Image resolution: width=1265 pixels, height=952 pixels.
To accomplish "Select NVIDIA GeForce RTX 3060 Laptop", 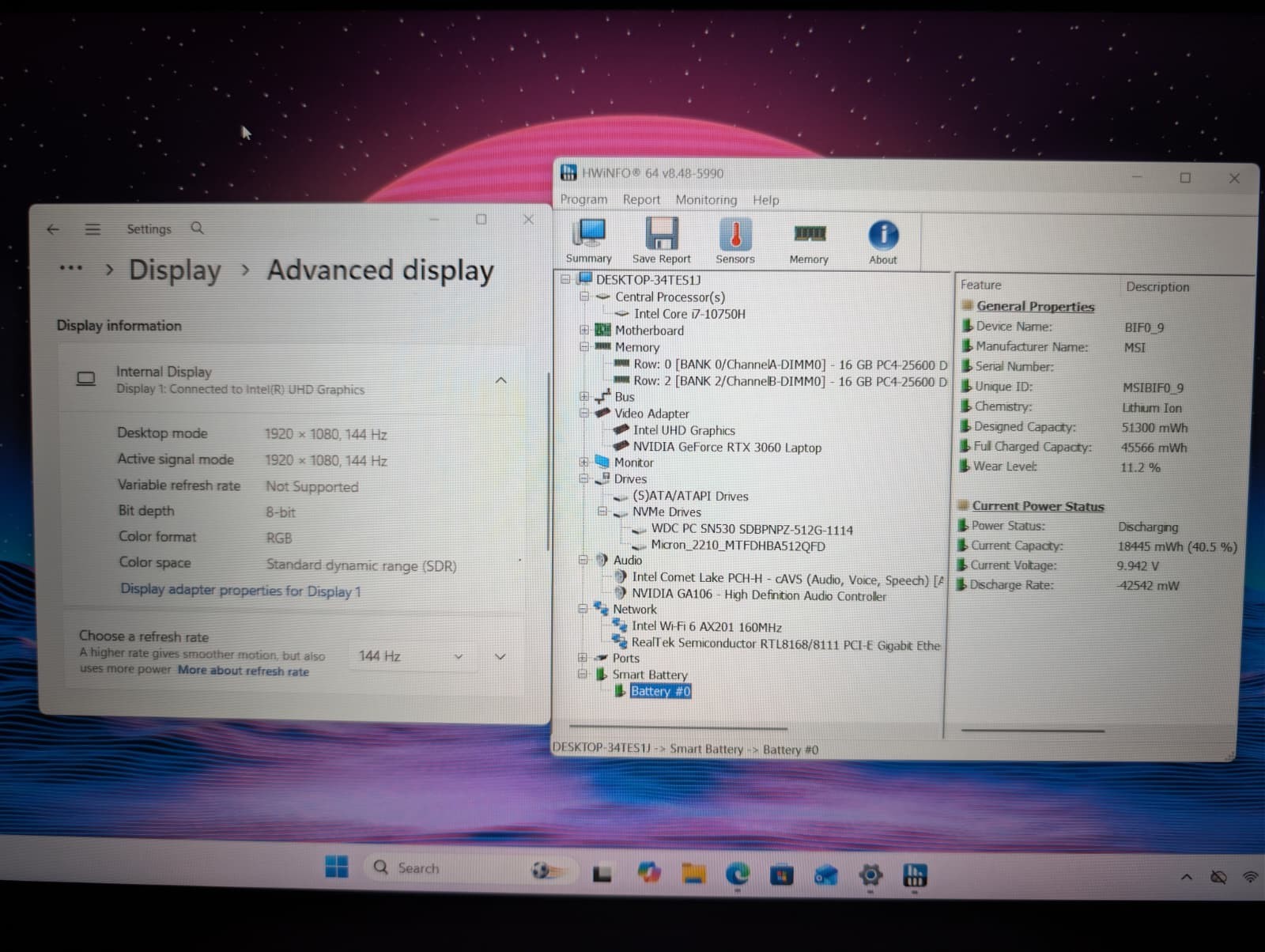I will 727,447.
